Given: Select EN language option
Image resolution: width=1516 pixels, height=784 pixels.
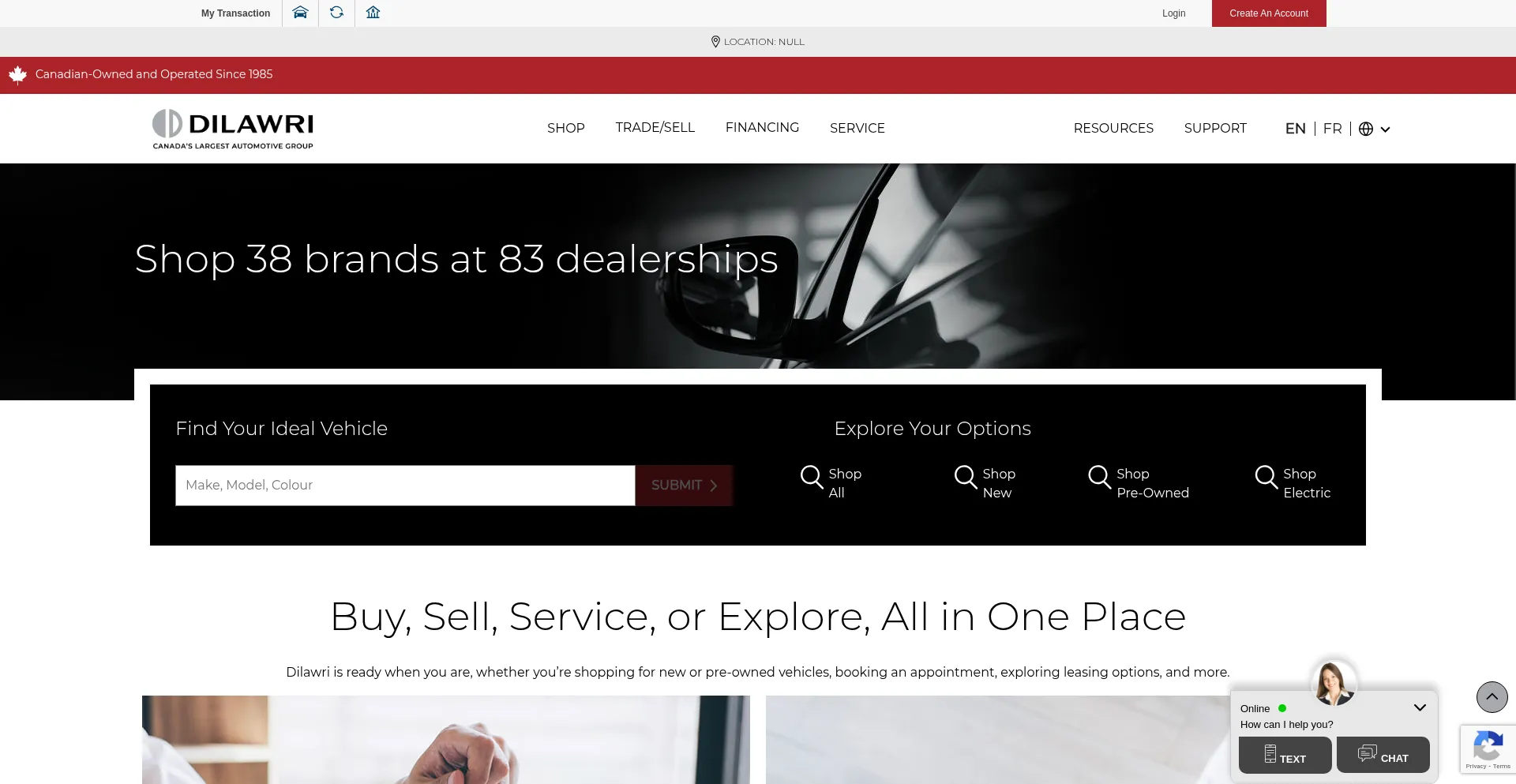Looking at the screenshot, I should pyautogui.click(x=1296, y=129).
